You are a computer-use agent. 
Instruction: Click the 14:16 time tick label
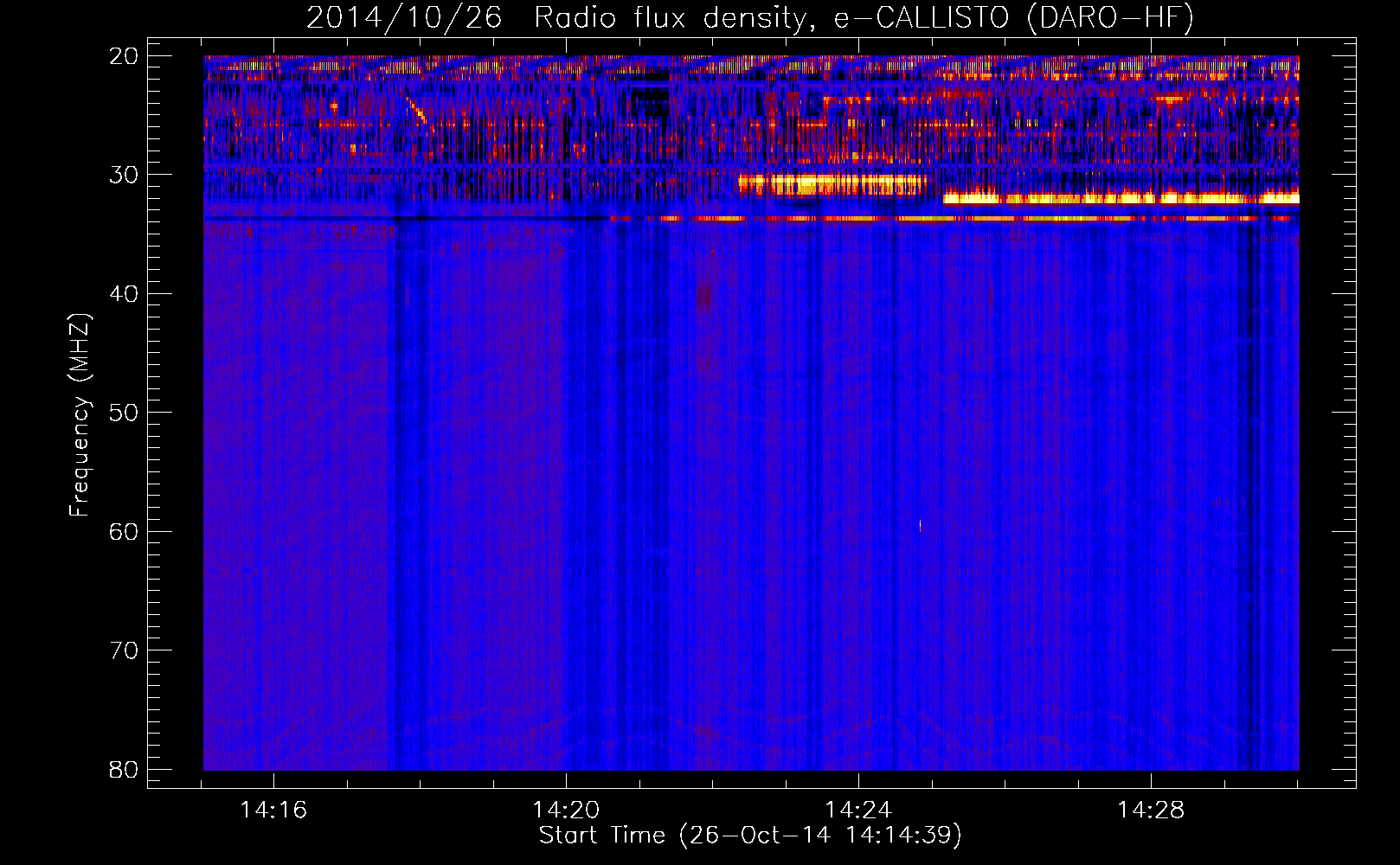(x=273, y=811)
